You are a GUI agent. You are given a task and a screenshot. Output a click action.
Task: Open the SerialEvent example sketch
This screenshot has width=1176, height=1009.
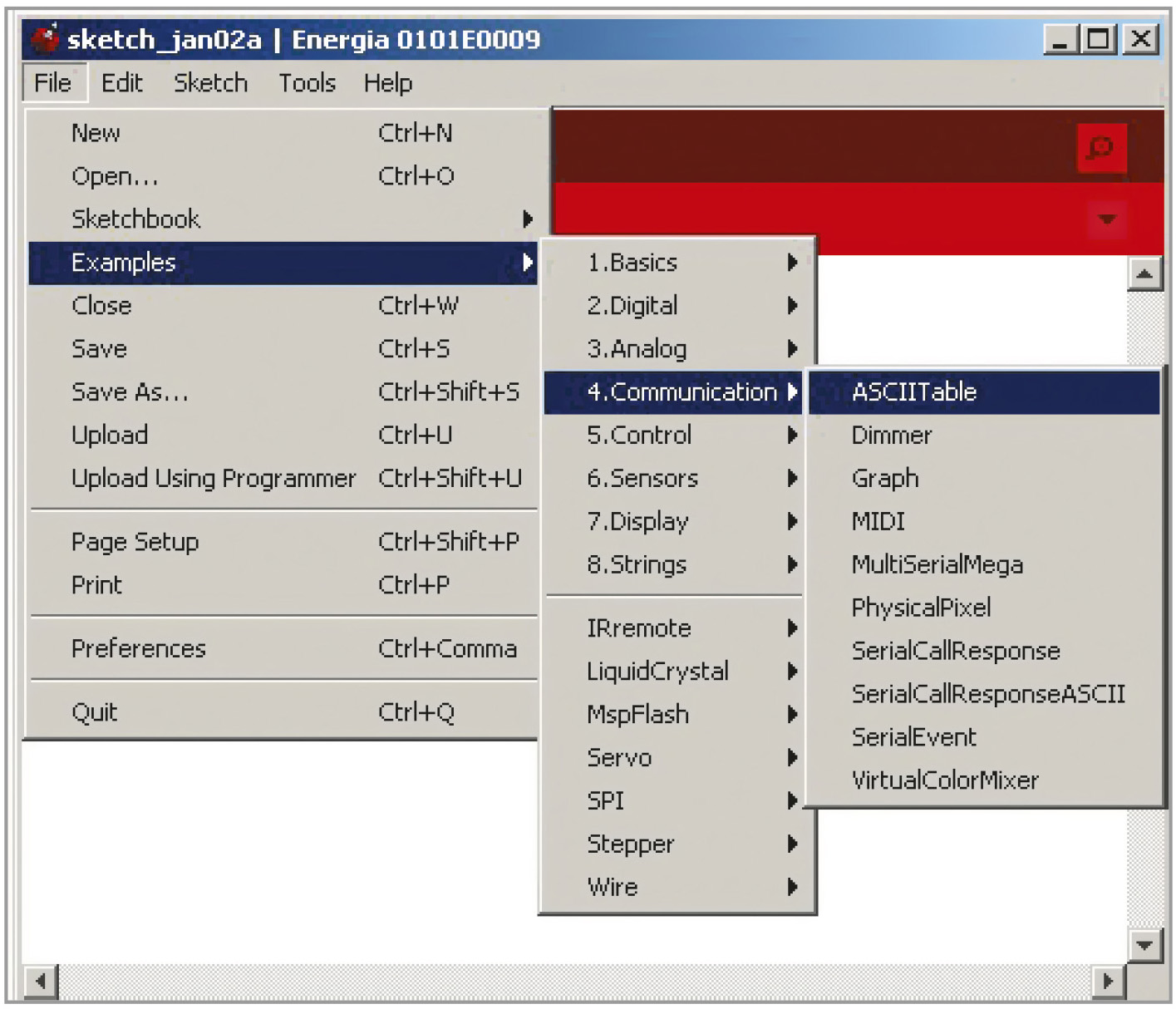tap(985, 738)
